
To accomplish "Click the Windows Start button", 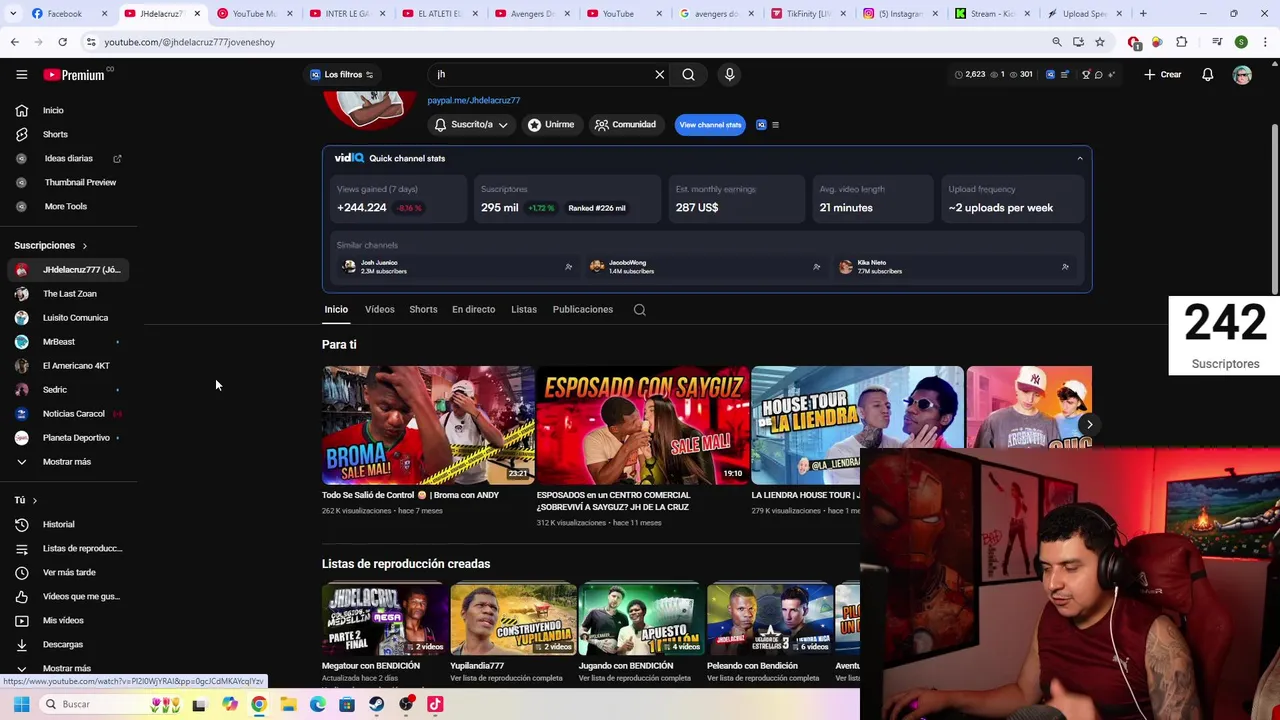I will (21, 704).
